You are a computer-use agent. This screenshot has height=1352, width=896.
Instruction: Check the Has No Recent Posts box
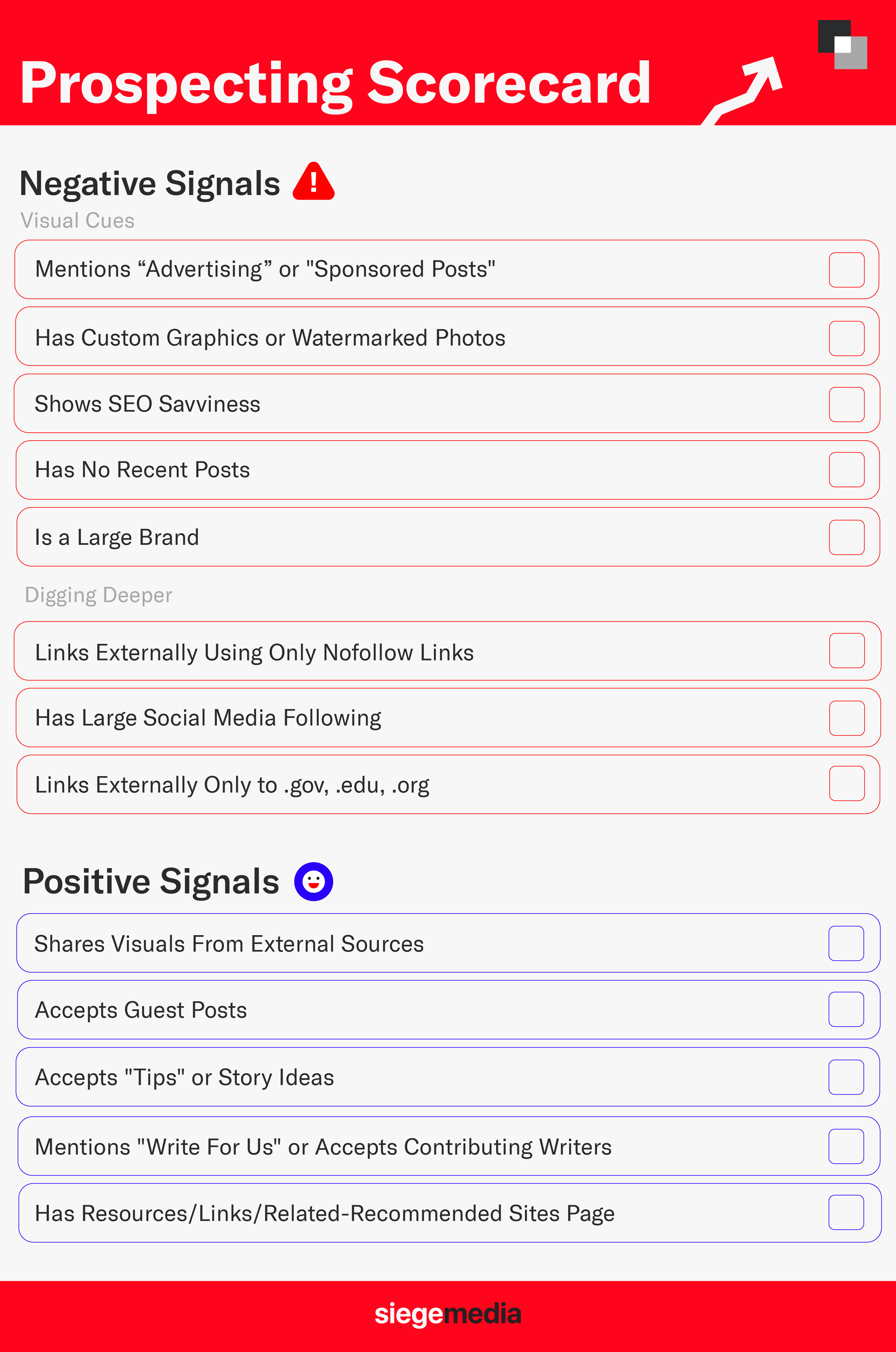846,470
